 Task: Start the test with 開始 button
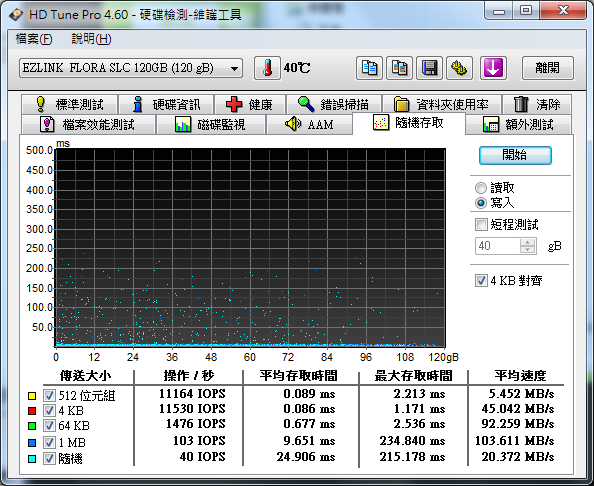pyautogui.click(x=515, y=155)
